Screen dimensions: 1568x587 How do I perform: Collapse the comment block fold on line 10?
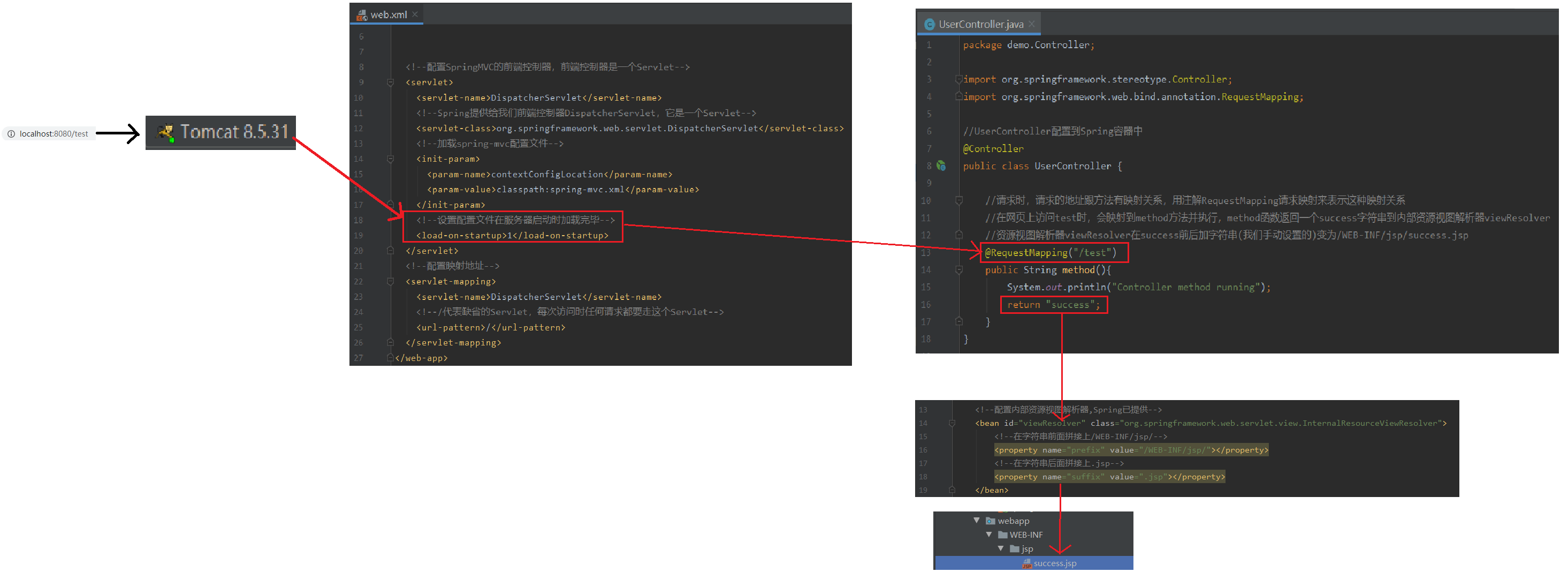tap(958, 200)
